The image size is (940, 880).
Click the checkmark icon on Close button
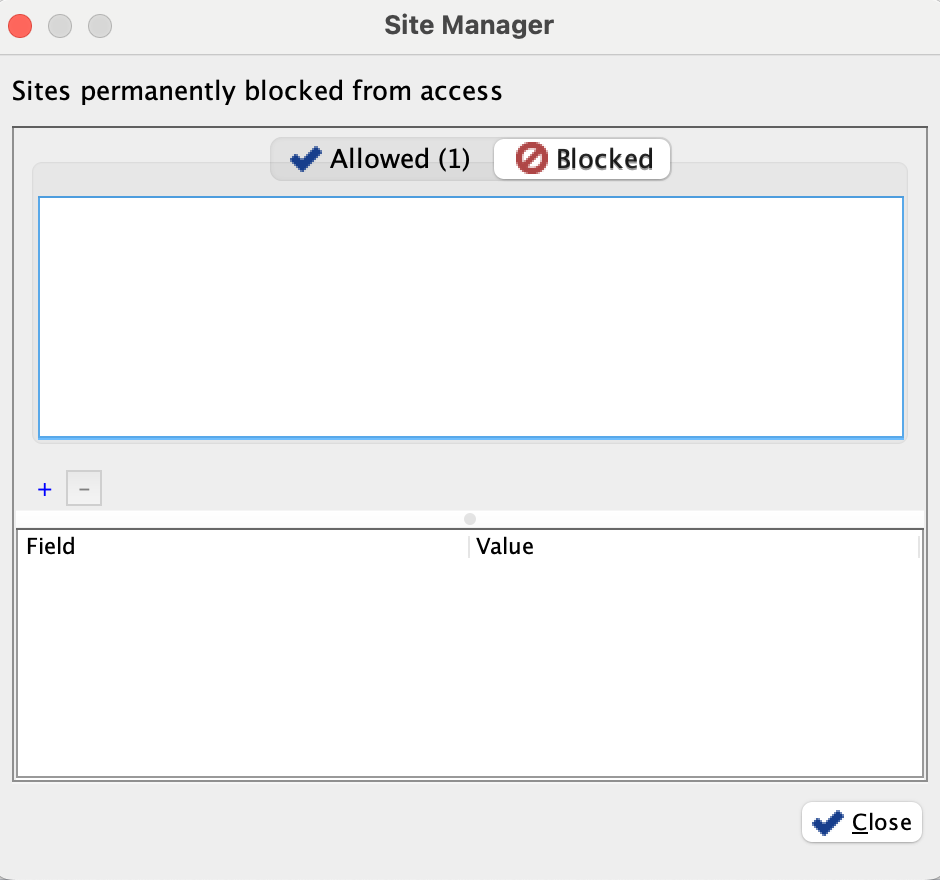click(828, 823)
